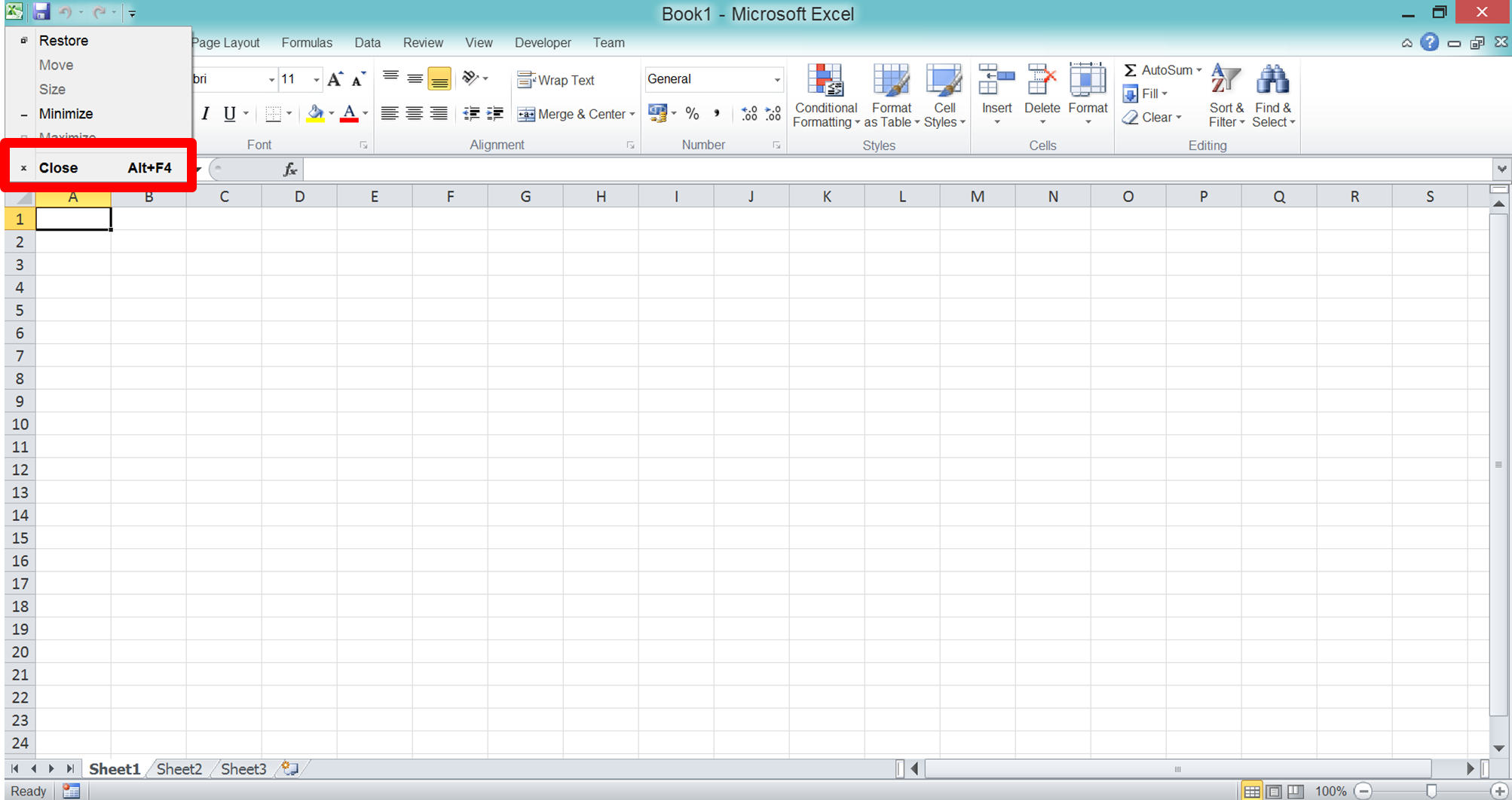Click the Fill Color bucket icon
The width and height of the screenshot is (1512, 800).
tap(316, 114)
